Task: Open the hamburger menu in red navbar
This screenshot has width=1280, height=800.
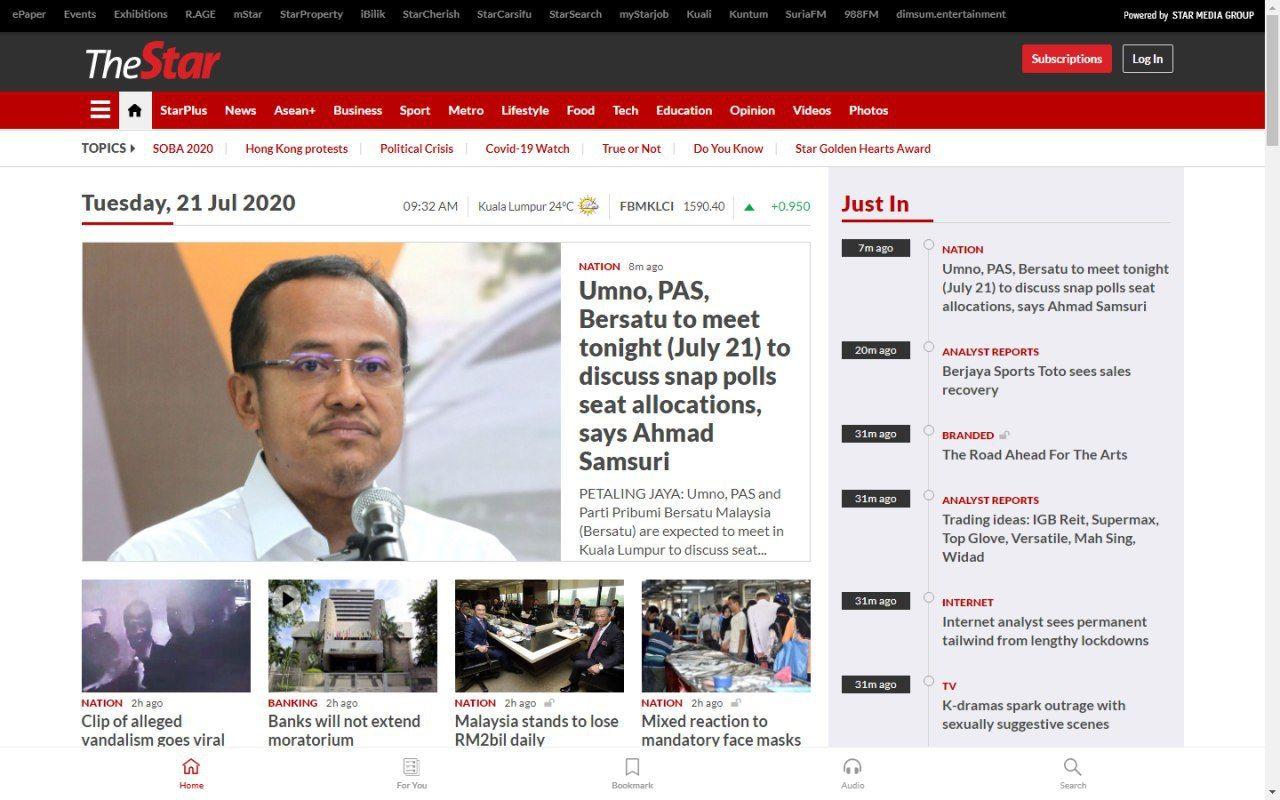Action: point(100,110)
